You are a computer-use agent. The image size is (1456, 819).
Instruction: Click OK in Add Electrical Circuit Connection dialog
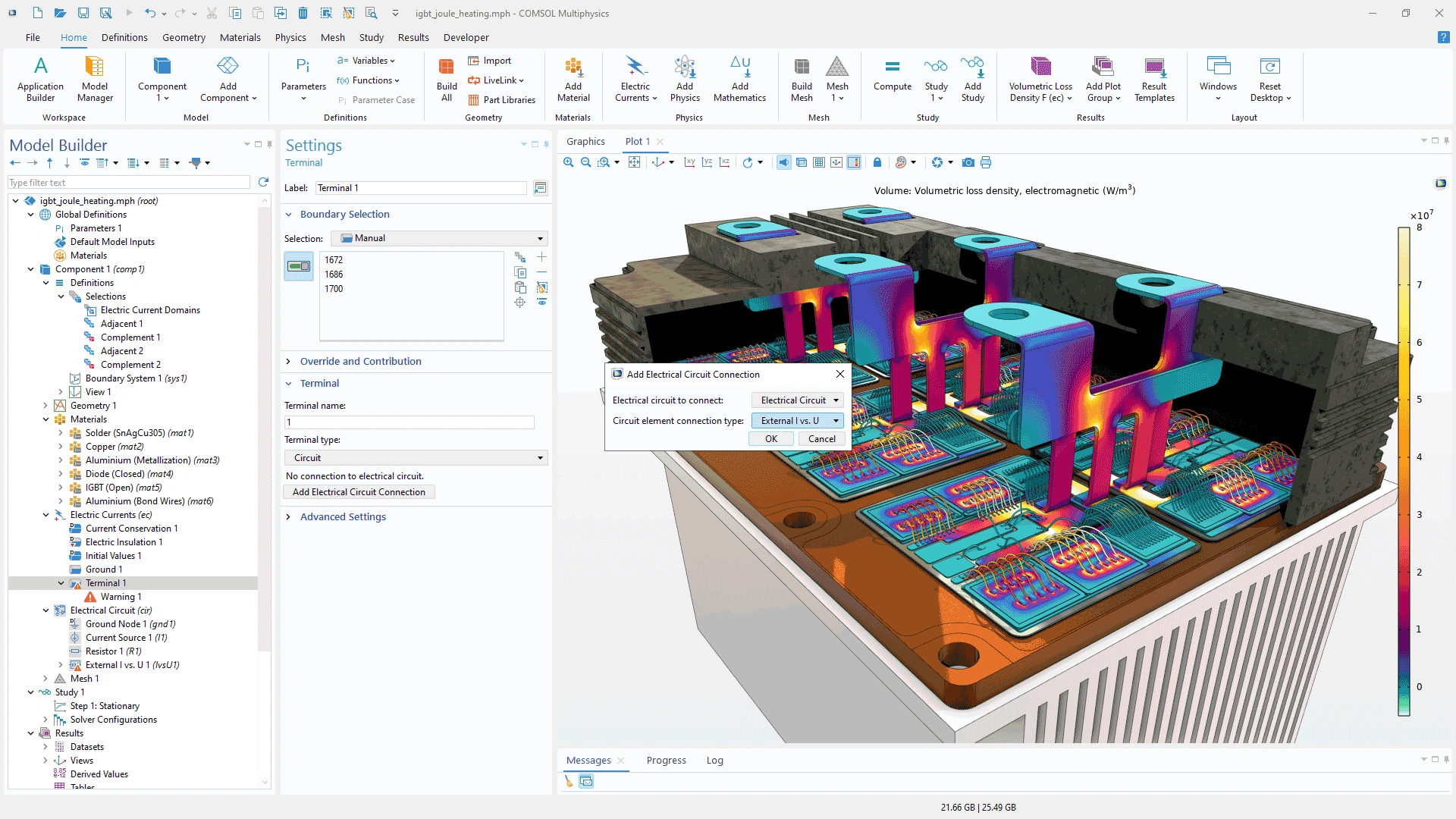point(770,439)
